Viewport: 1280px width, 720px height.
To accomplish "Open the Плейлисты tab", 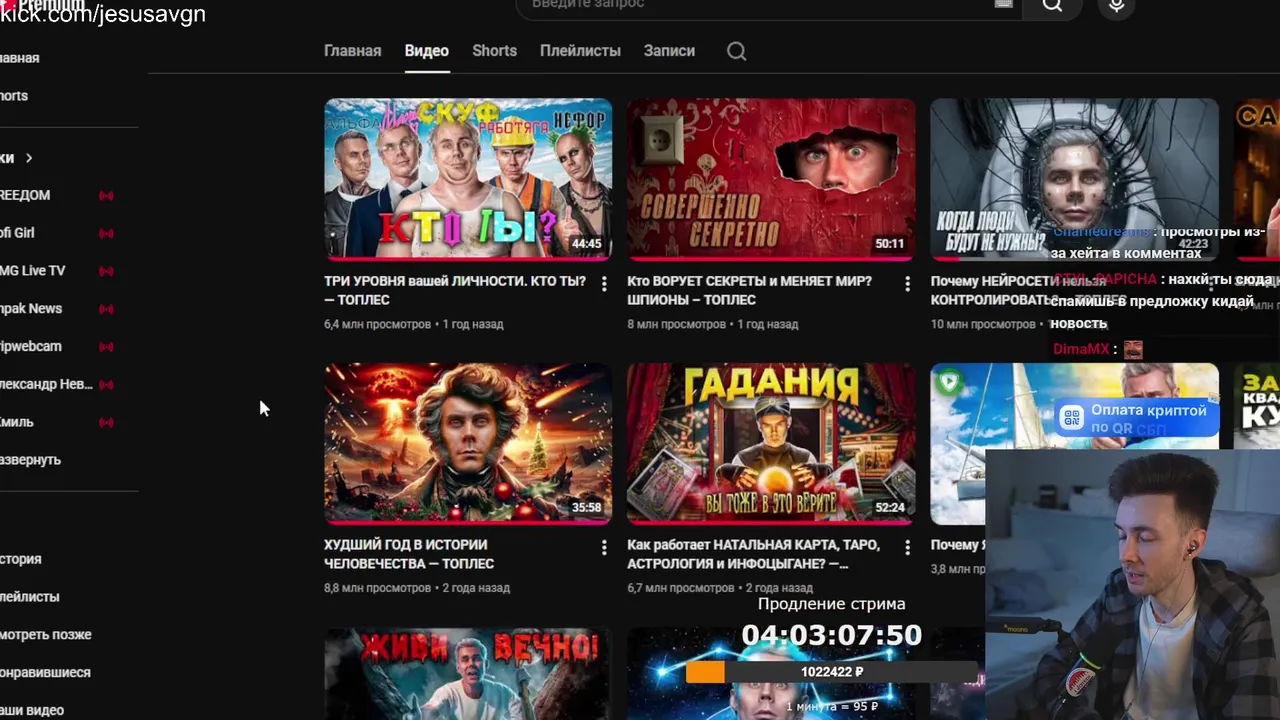I will 580,51.
